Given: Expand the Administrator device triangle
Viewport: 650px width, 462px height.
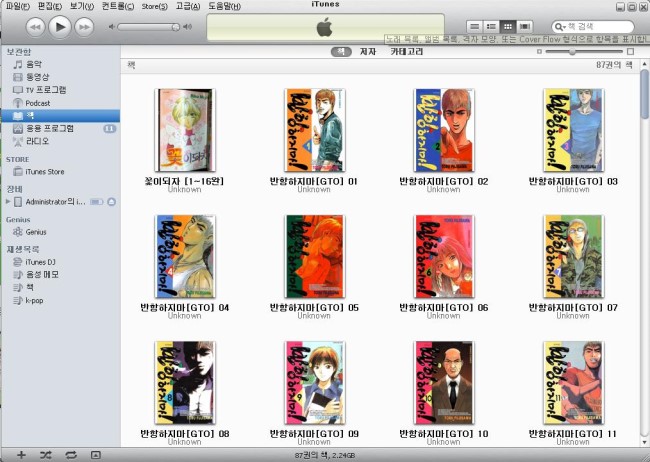Looking at the screenshot, I should click(8, 202).
